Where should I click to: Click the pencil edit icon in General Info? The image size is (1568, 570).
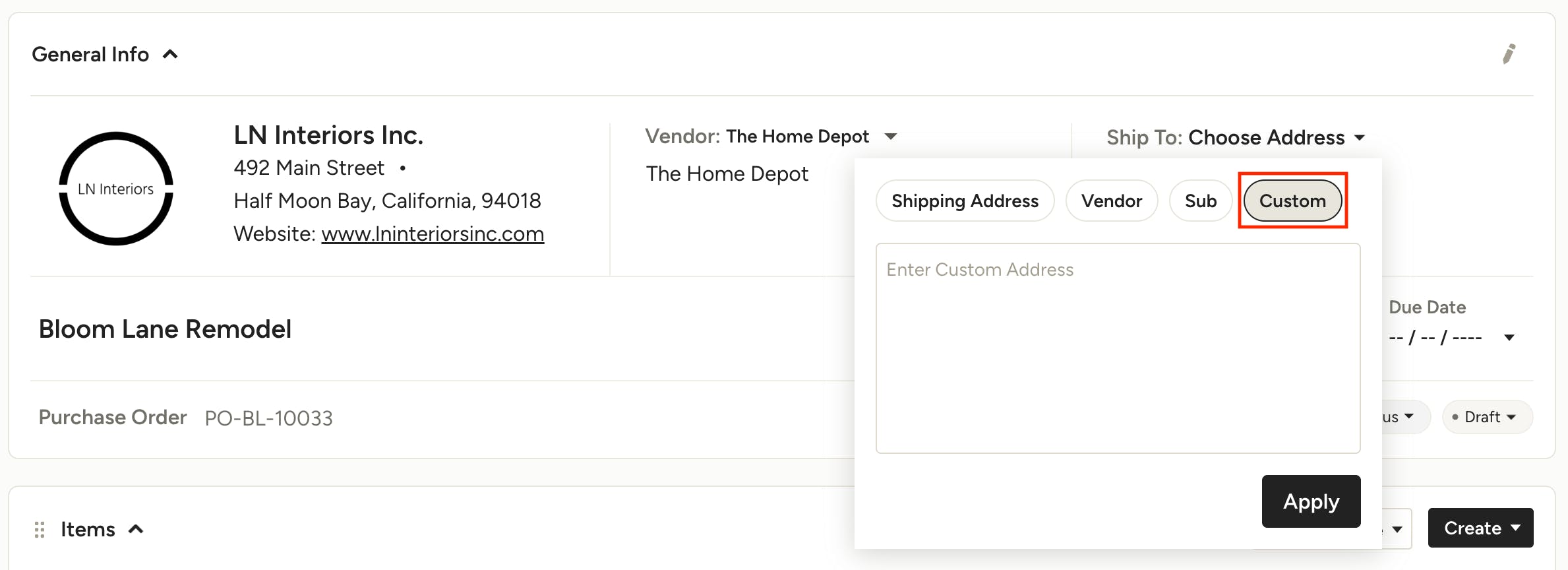coord(1509,54)
